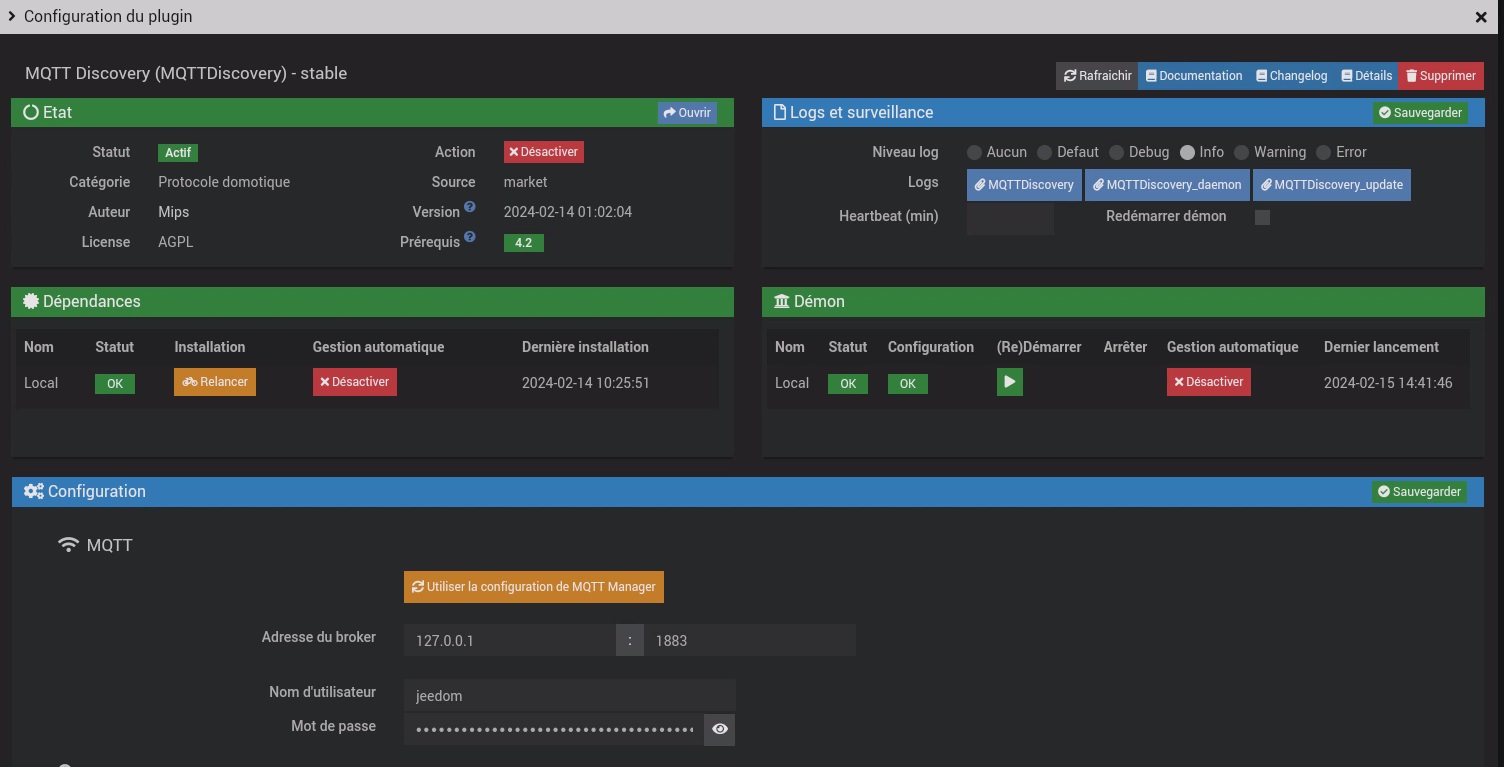Viewport: 1504px width, 767px height.
Task: Toggle the Redémarrer démon checkbox
Action: click(1262, 217)
